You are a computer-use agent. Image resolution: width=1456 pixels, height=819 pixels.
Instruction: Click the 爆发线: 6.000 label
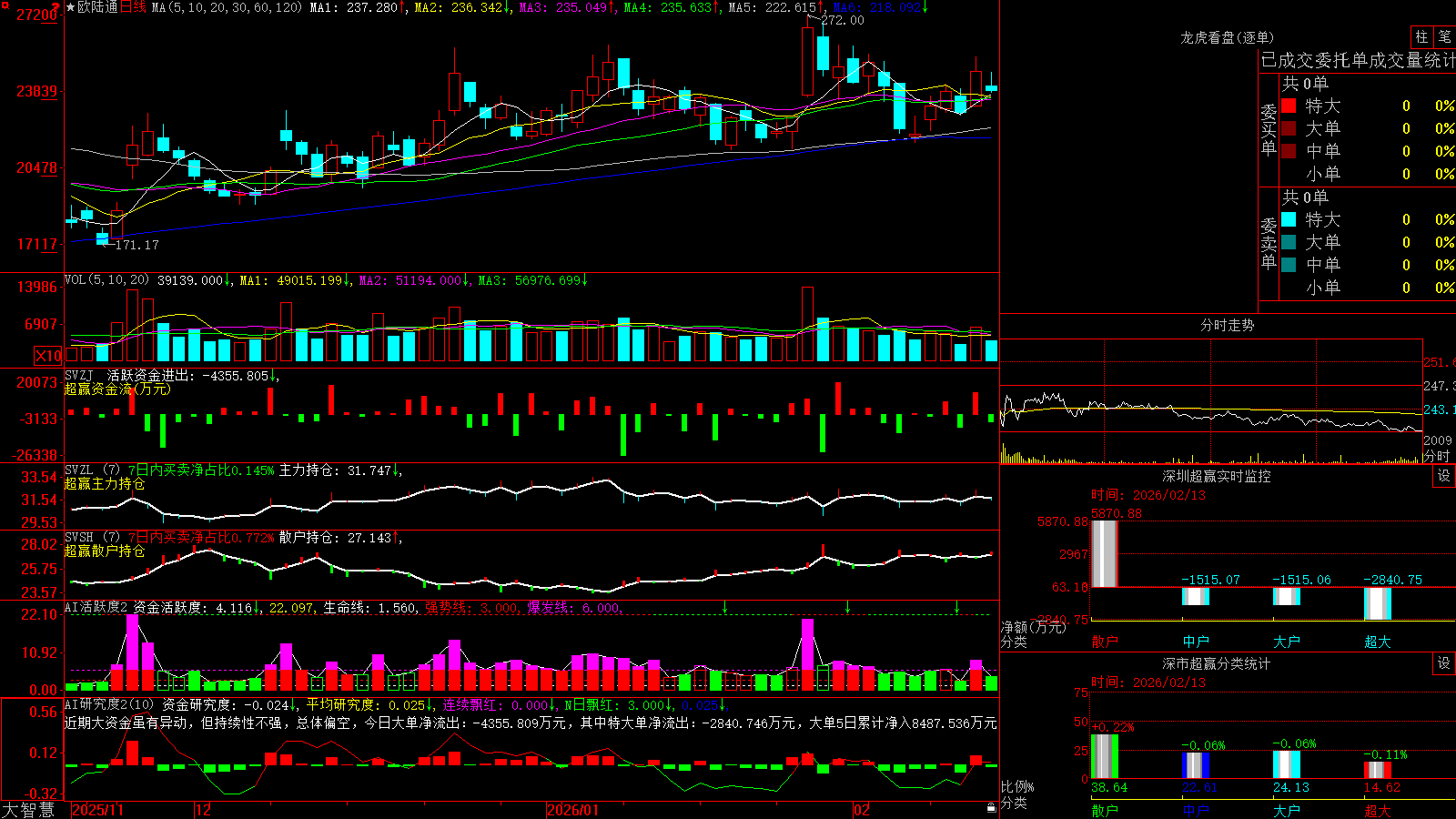[574, 607]
